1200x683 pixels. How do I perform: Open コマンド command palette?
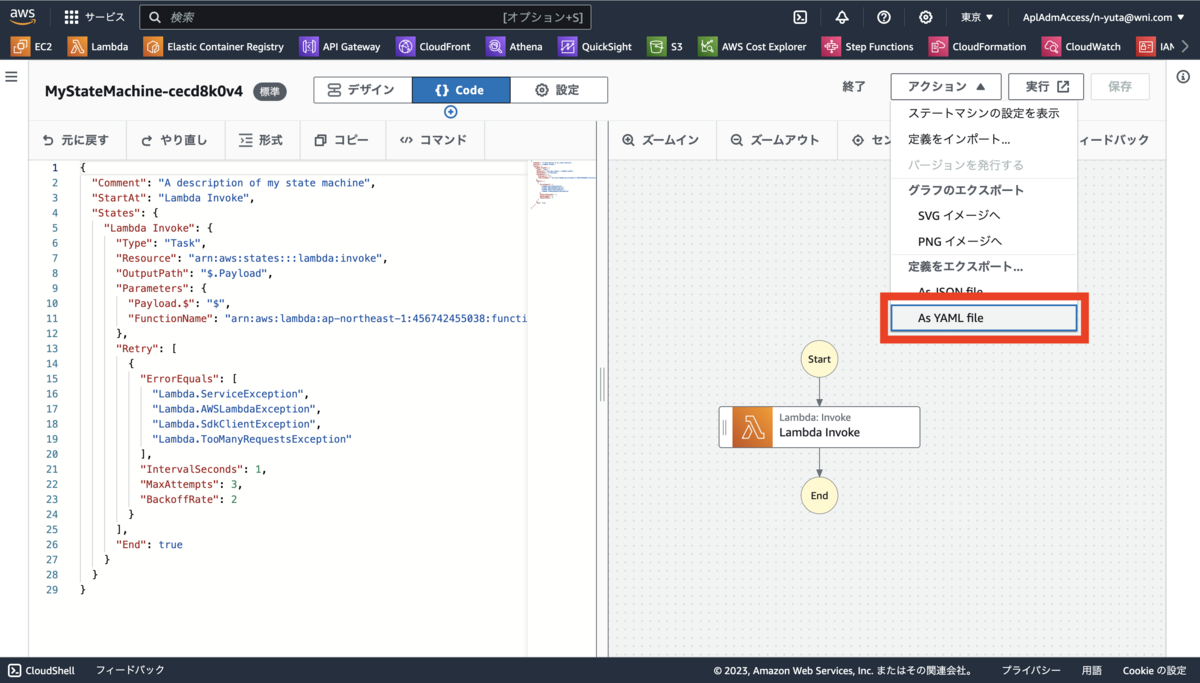point(434,140)
